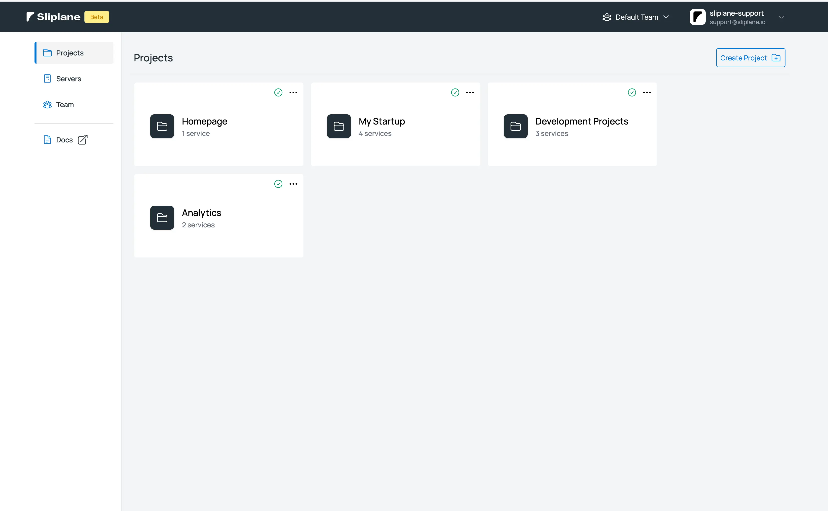The width and height of the screenshot is (828, 511).
Task: Expand the Default Team selector
Action: (x=636, y=17)
